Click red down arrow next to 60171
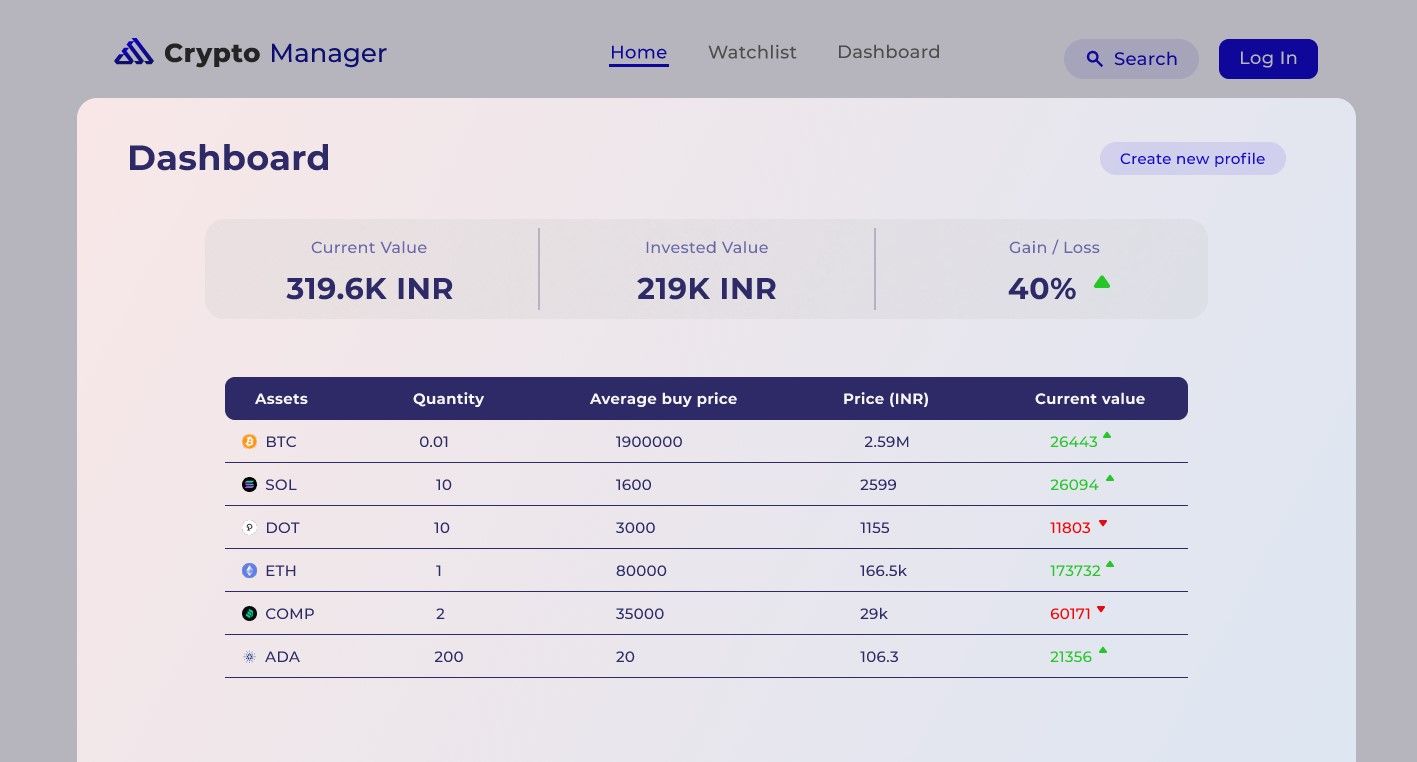The width and height of the screenshot is (1417, 762). click(x=1101, y=609)
